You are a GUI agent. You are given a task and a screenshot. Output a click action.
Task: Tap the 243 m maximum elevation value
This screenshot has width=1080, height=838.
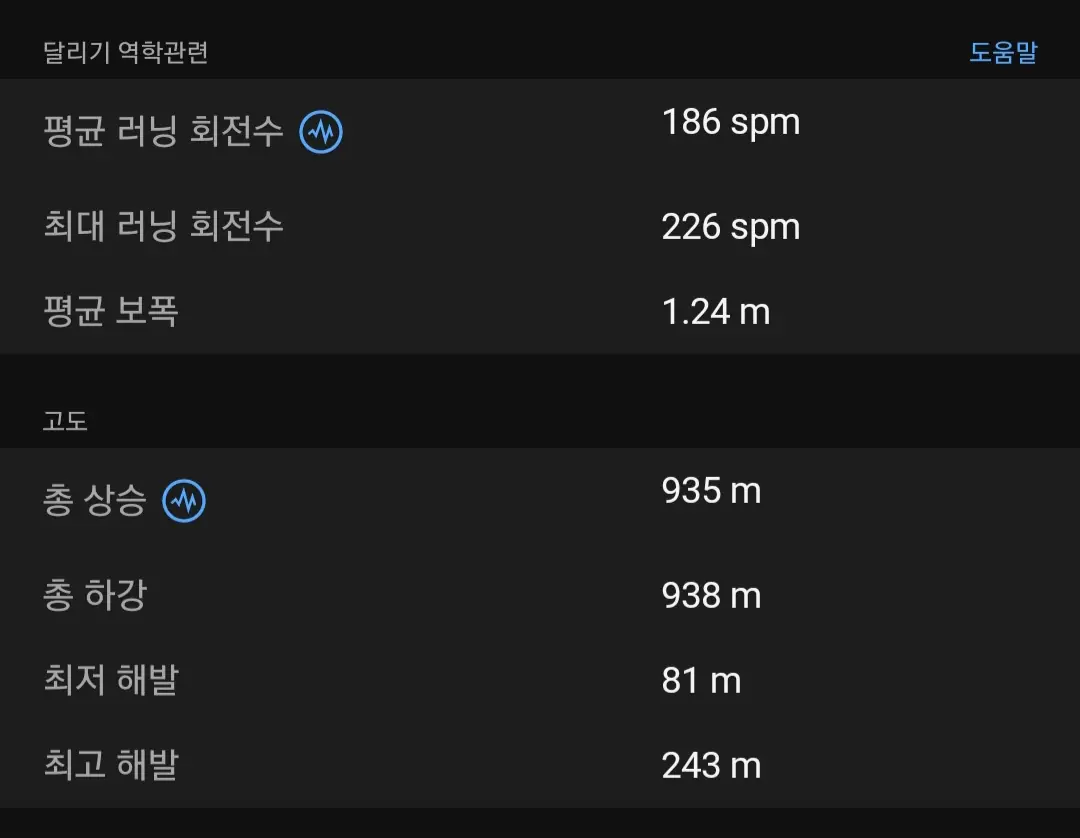pos(711,766)
